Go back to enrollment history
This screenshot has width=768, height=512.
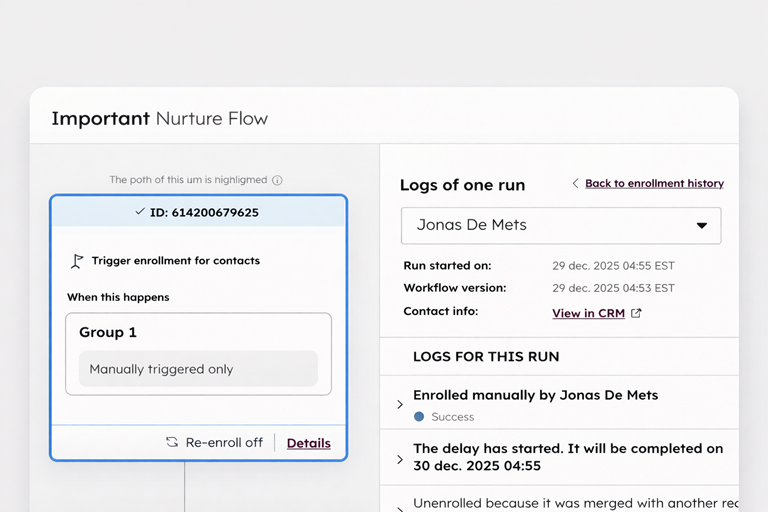pyautogui.click(x=654, y=183)
